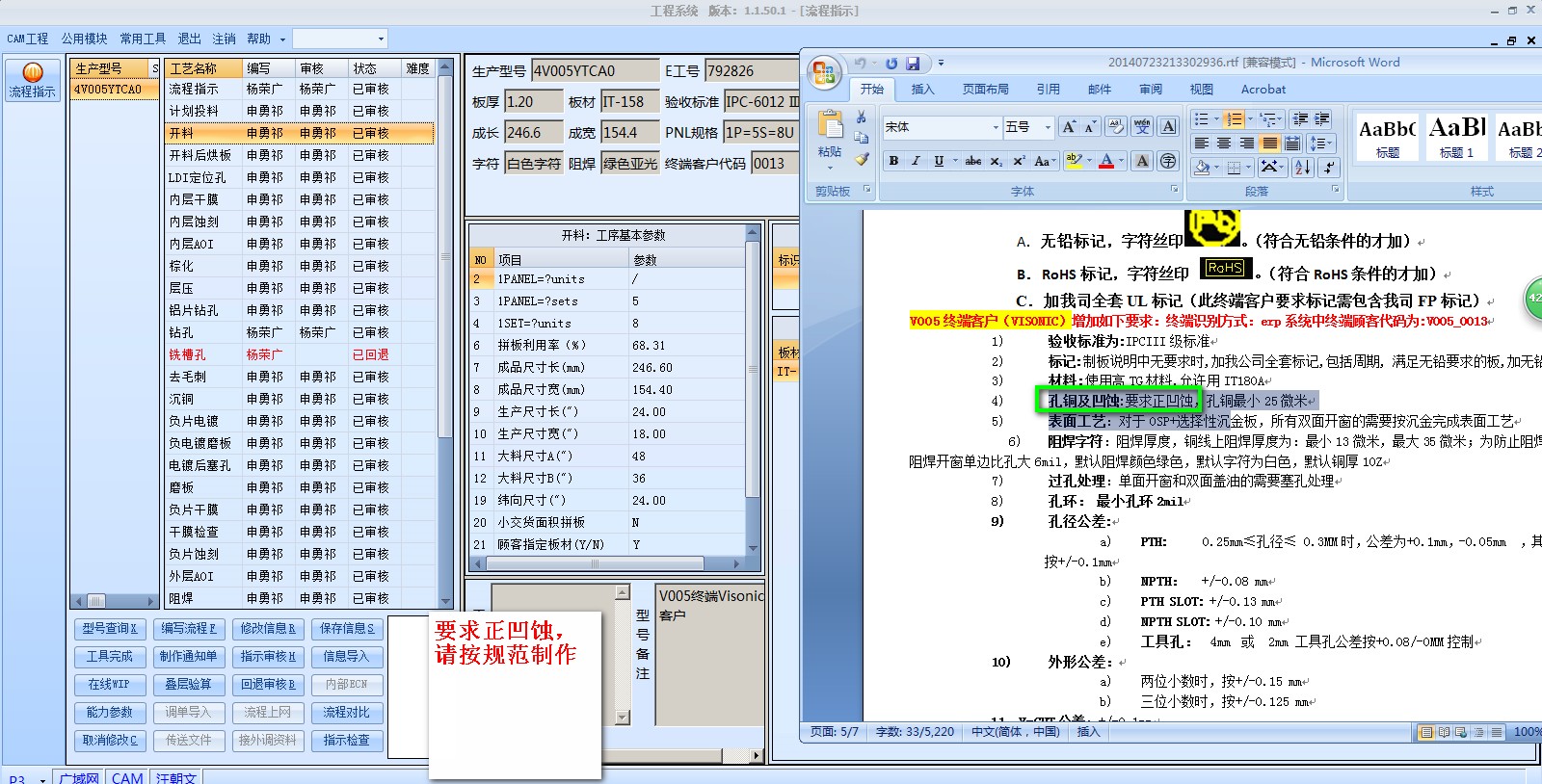Click the 取消修改C button

[110, 740]
